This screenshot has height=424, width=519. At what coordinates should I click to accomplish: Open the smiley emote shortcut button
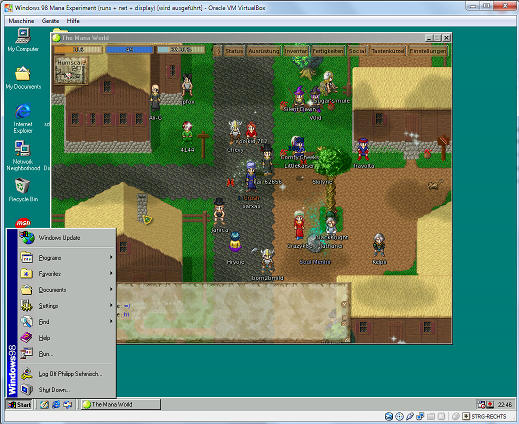[x=217, y=51]
